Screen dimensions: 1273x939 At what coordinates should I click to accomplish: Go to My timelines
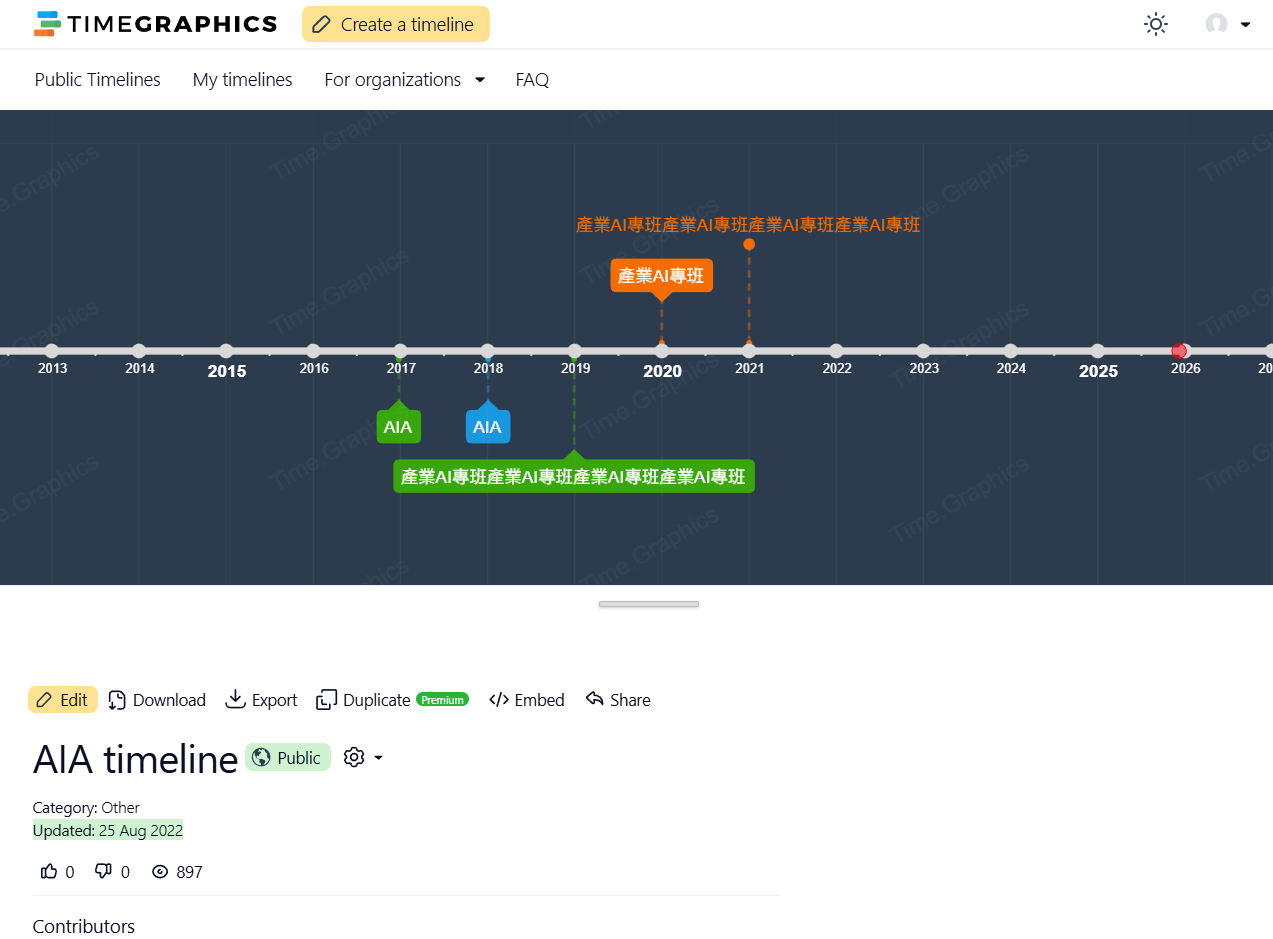click(x=242, y=80)
